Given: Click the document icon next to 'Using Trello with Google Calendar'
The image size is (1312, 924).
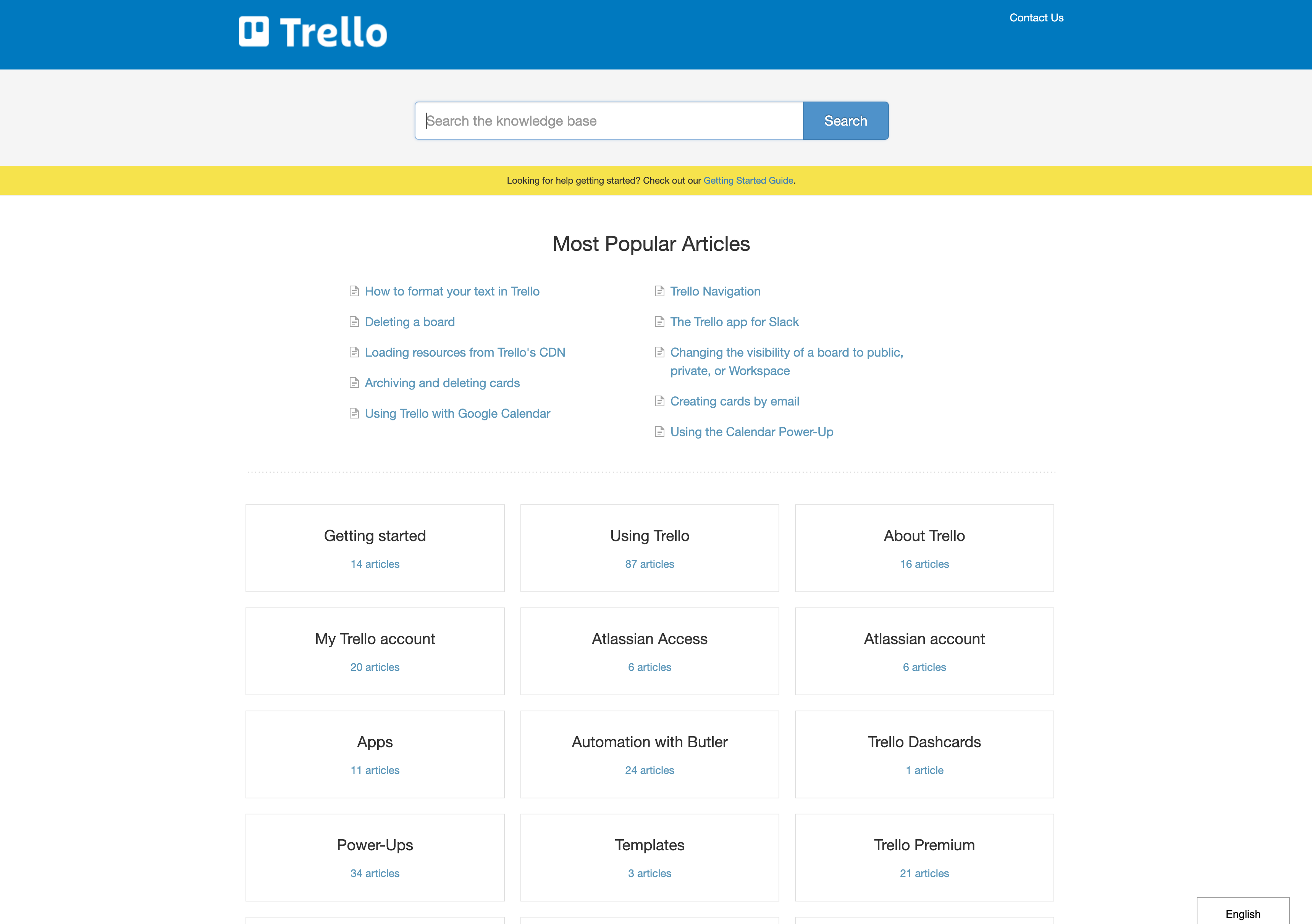Looking at the screenshot, I should click(x=354, y=413).
